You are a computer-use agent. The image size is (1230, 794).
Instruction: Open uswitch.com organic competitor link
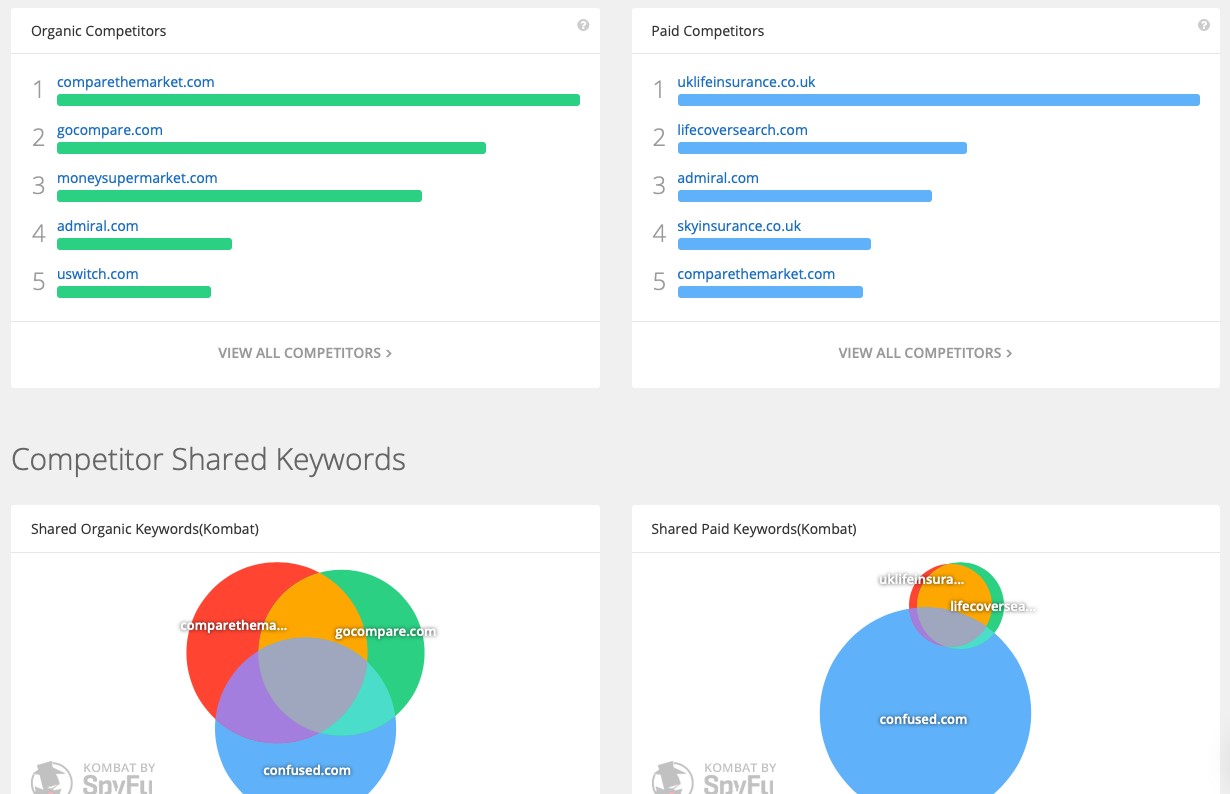point(98,274)
